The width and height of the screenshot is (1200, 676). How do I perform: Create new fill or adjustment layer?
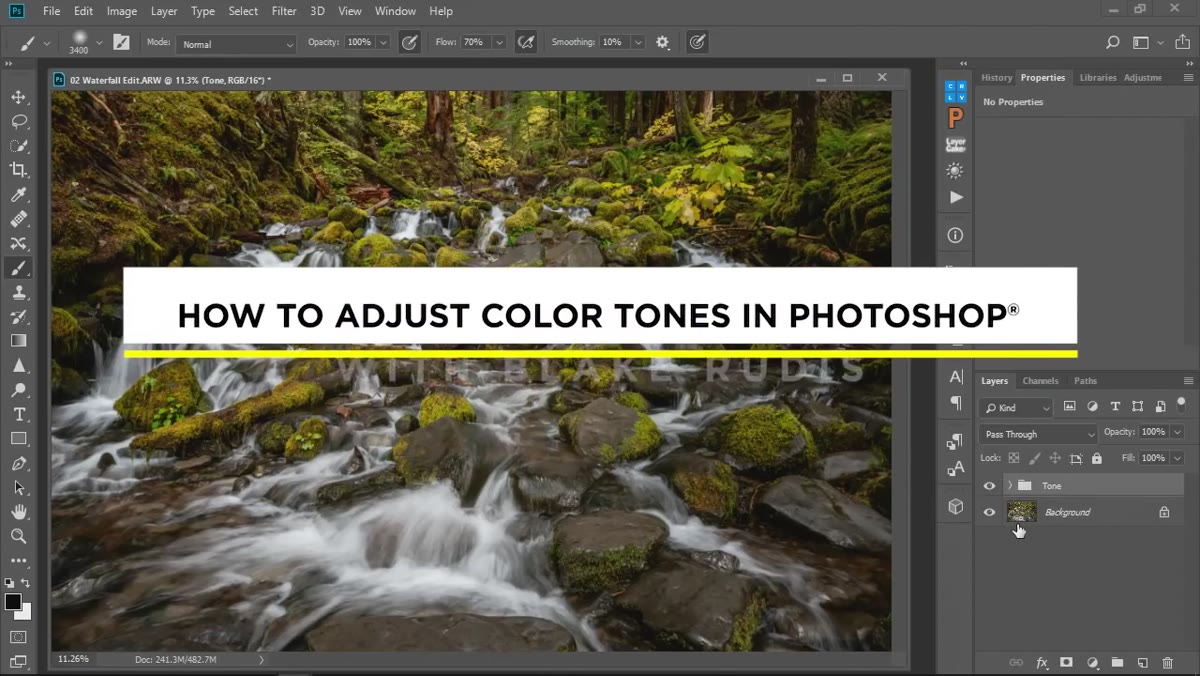click(1092, 662)
